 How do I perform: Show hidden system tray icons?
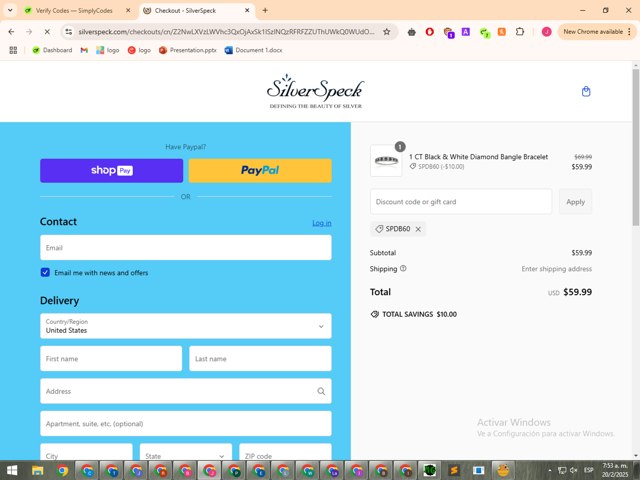(x=550, y=471)
